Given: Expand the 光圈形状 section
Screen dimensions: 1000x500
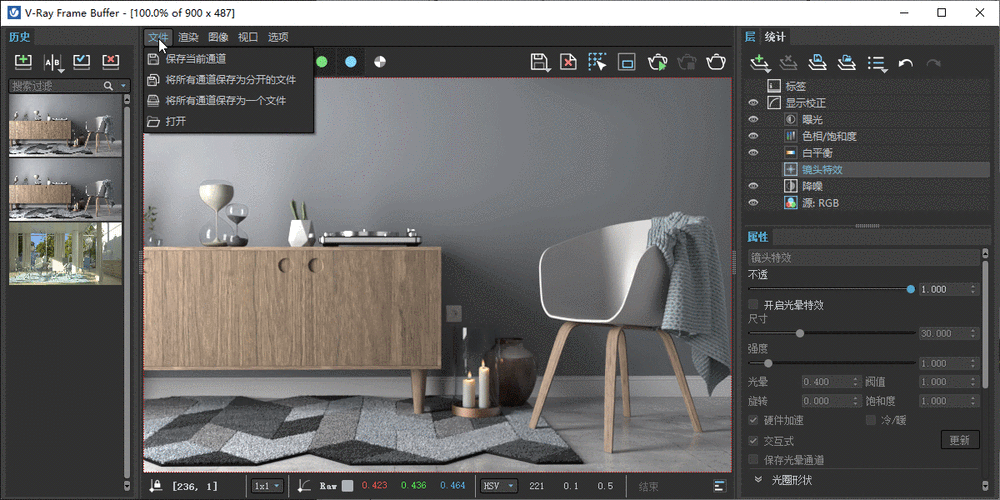Looking at the screenshot, I should coord(756,481).
